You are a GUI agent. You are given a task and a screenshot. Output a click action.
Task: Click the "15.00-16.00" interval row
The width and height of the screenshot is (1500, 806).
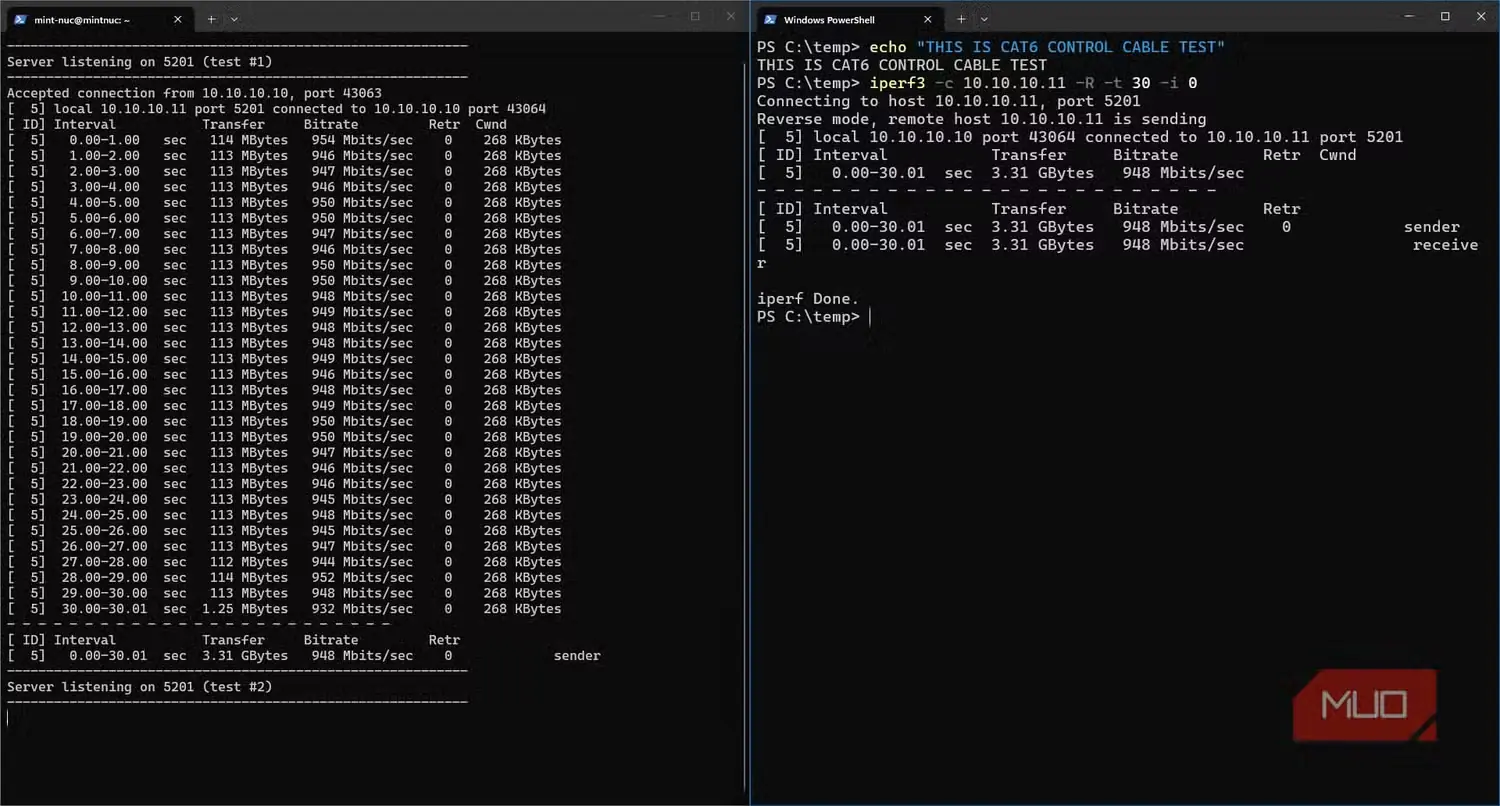284,374
